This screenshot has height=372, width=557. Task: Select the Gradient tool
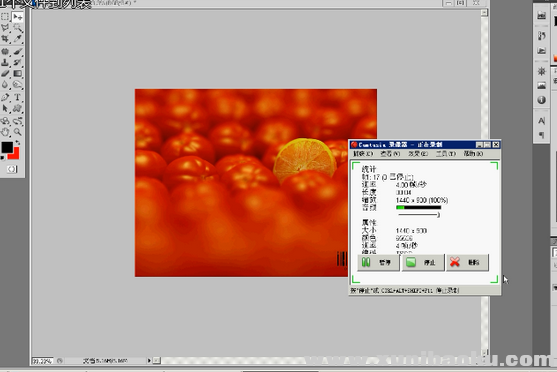pyautogui.click(x=17, y=74)
